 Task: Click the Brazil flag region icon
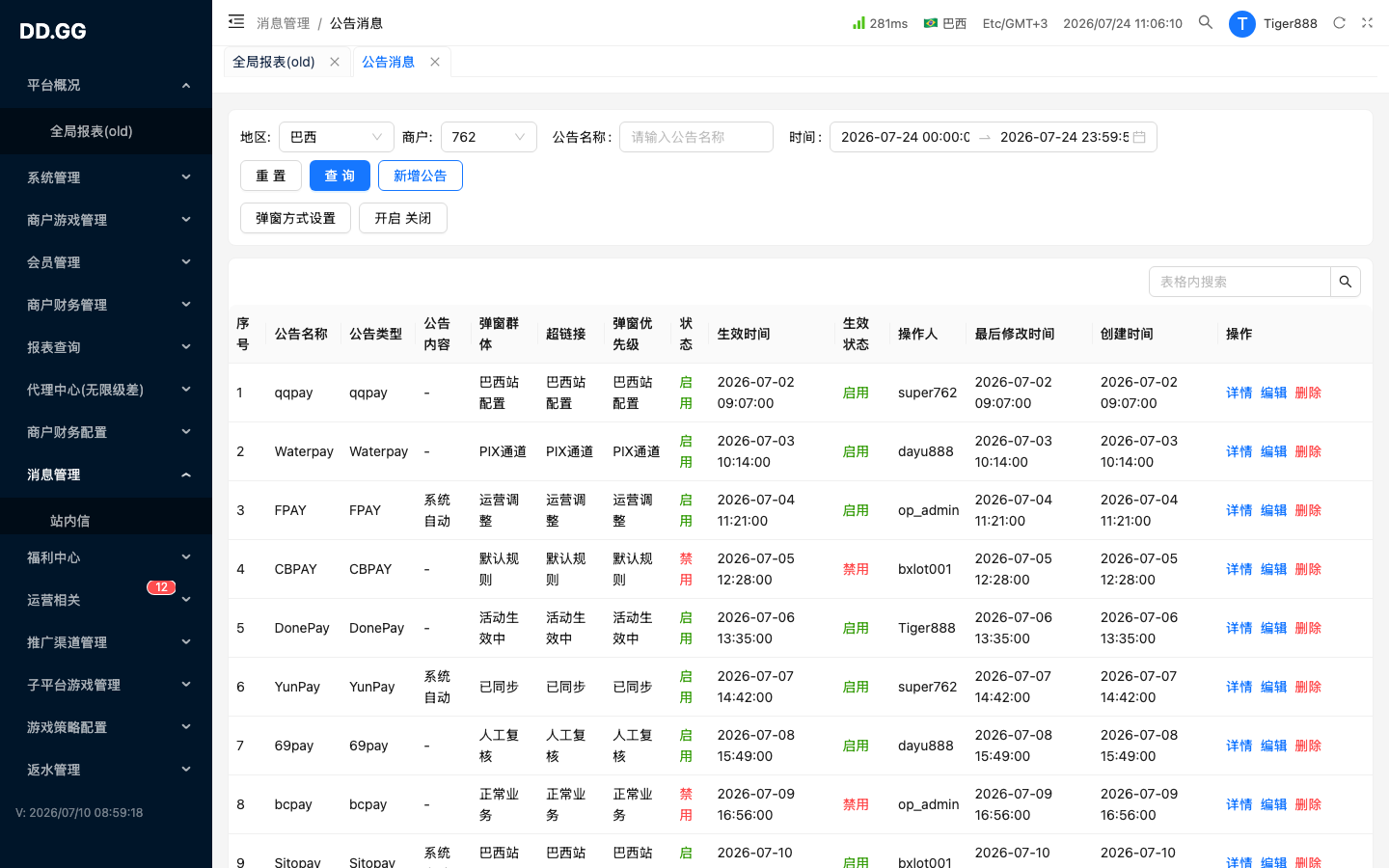coord(931,23)
